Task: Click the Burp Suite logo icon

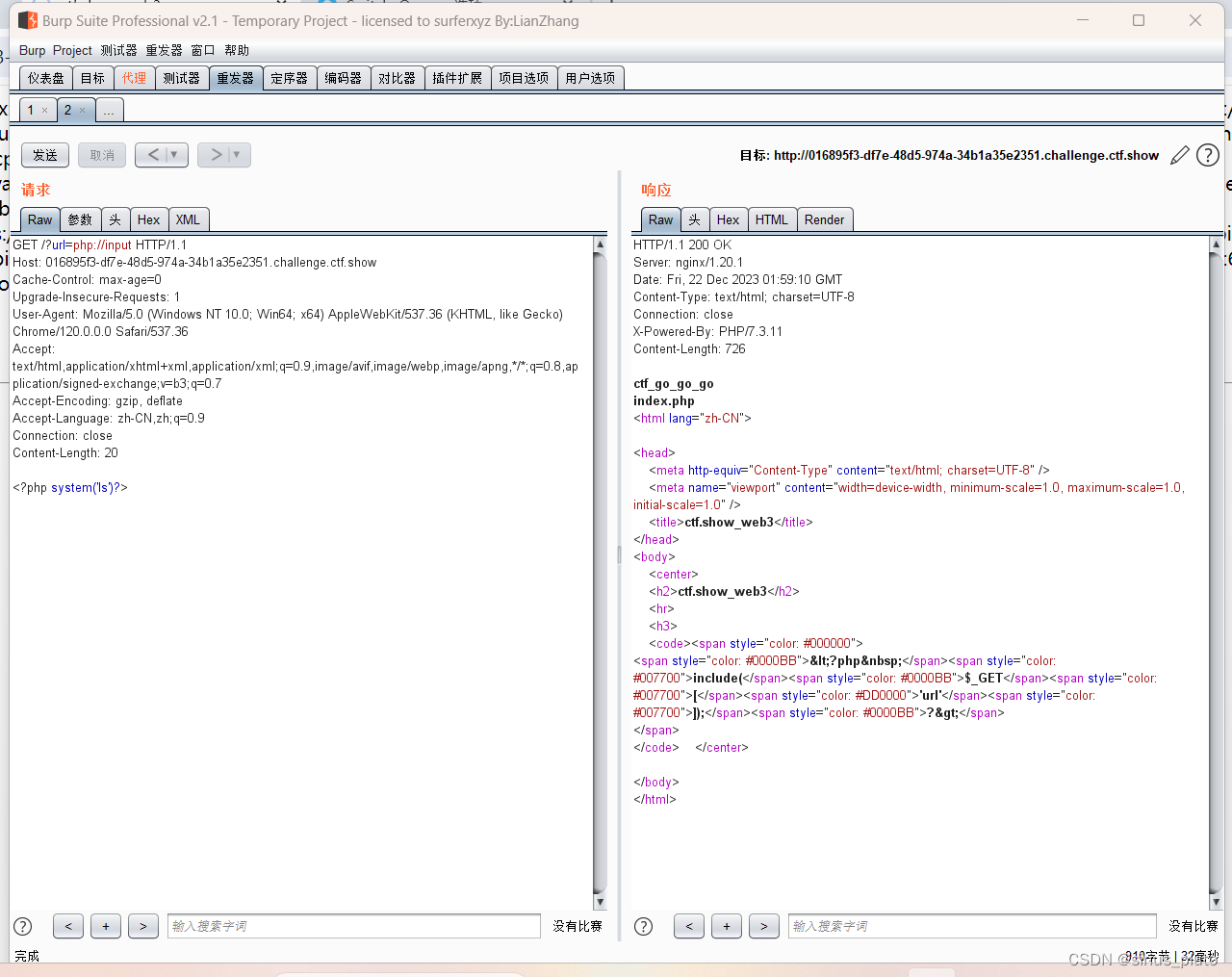Action: click(28, 20)
